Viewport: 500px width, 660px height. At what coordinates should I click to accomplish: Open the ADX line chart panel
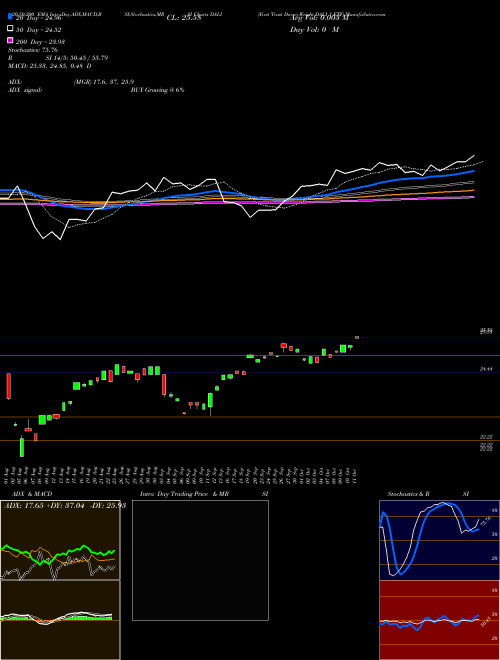point(60,540)
